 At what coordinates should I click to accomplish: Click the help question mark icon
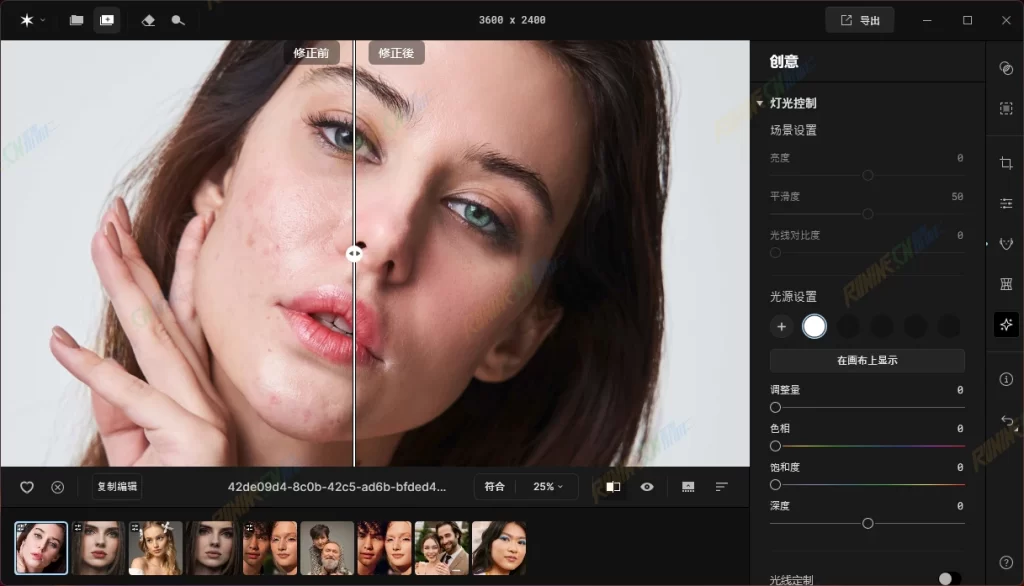(1006, 562)
